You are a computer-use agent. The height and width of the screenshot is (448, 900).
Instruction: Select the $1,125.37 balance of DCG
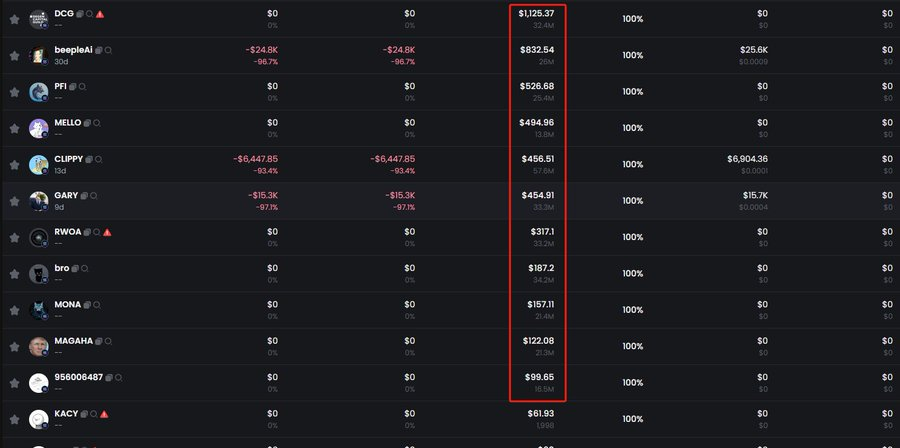tap(536, 13)
